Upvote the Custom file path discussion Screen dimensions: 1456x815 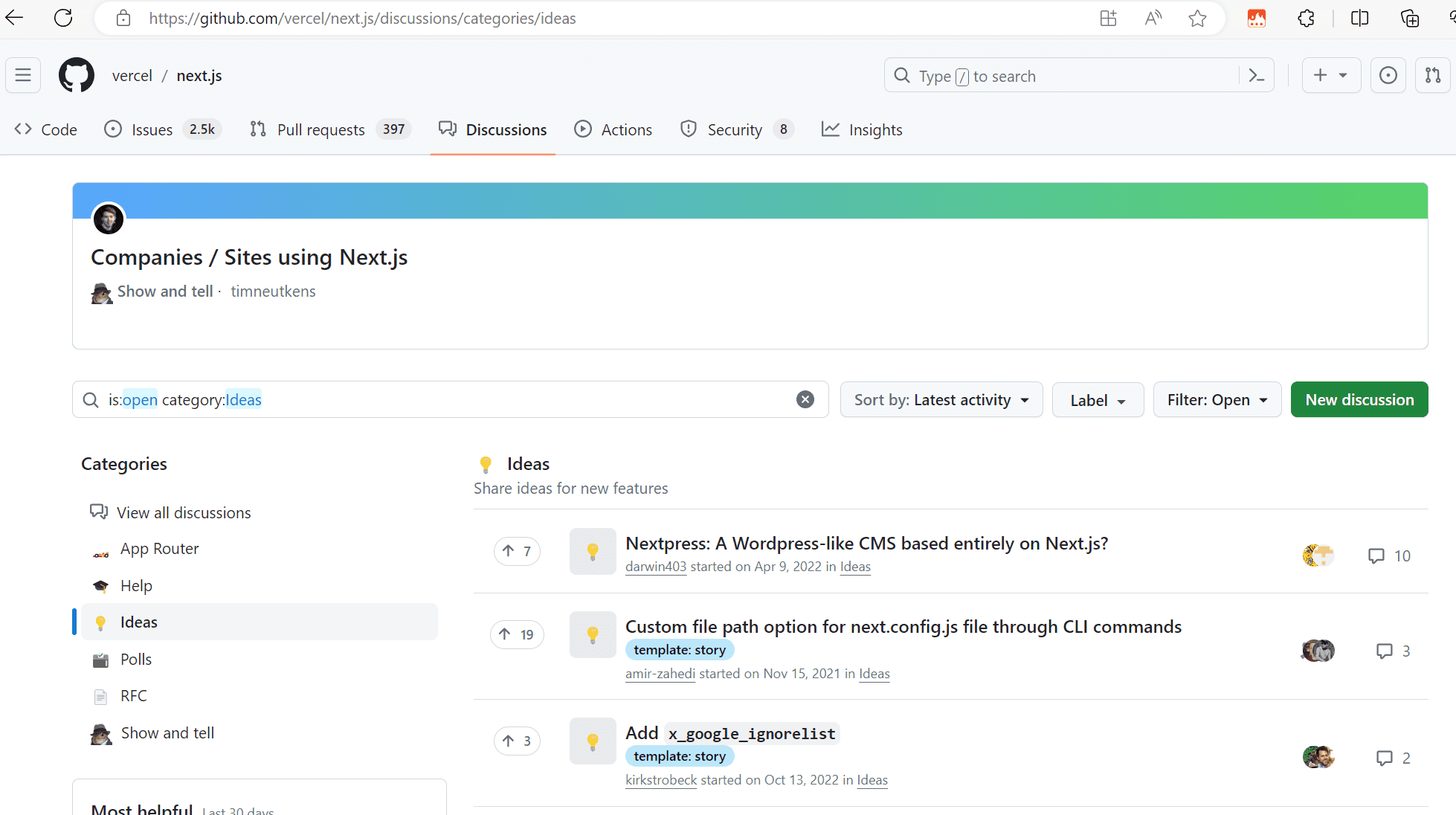click(x=517, y=634)
